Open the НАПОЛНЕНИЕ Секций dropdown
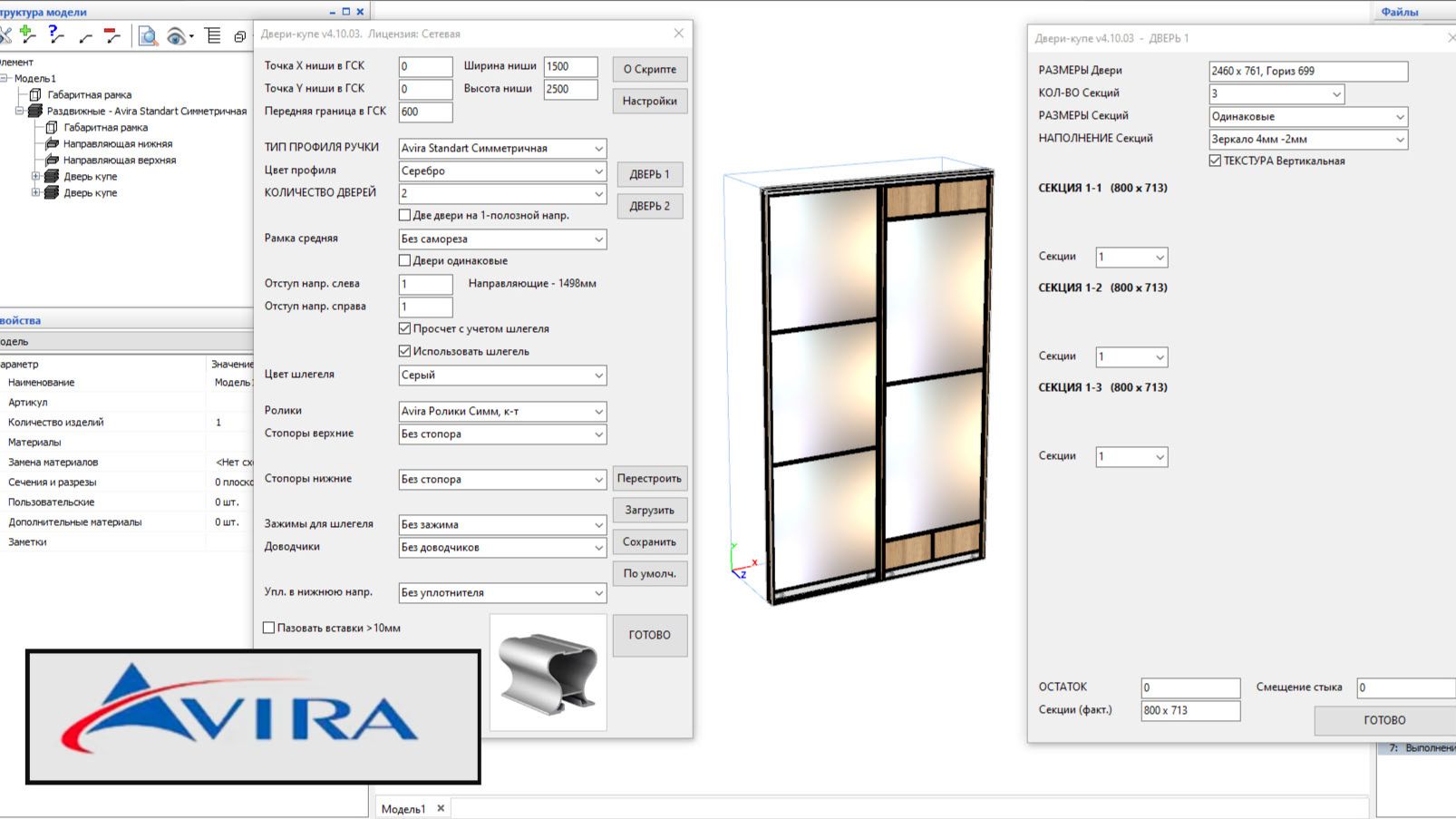This screenshot has width=1456, height=819. 1308,139
